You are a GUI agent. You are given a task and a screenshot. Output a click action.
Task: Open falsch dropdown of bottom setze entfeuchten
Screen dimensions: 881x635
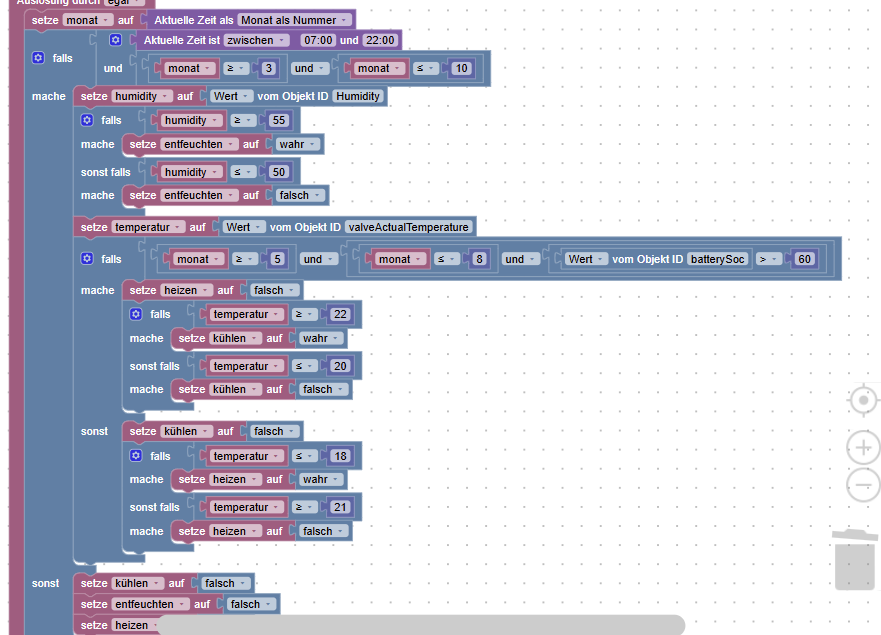pyautogui.click(x=252, y=604)
